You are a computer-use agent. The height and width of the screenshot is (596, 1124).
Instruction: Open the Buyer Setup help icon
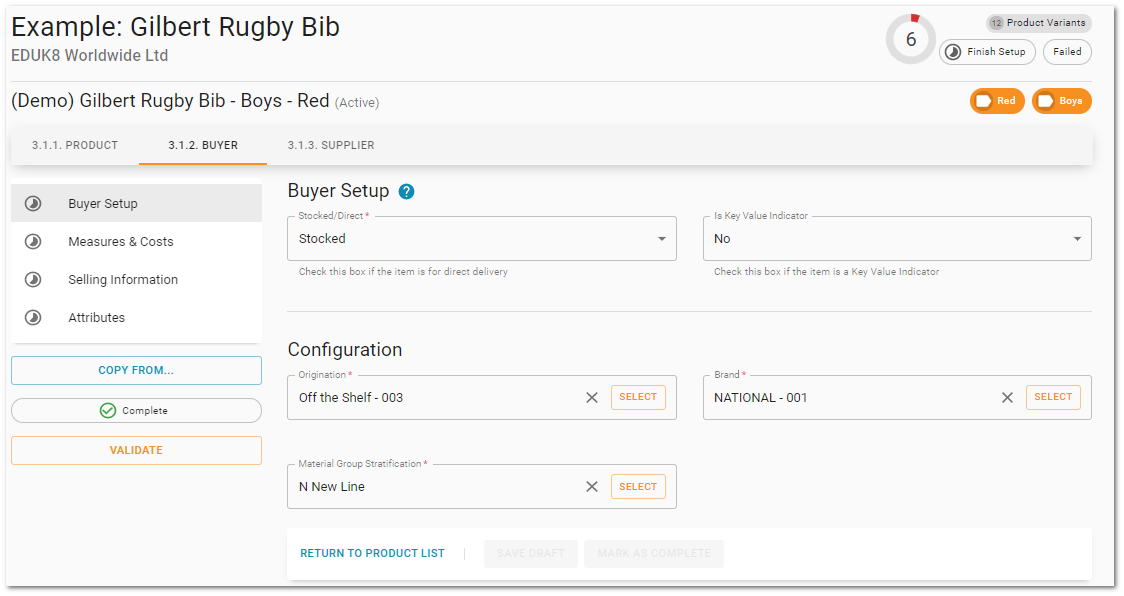click(x=406, y=191)
